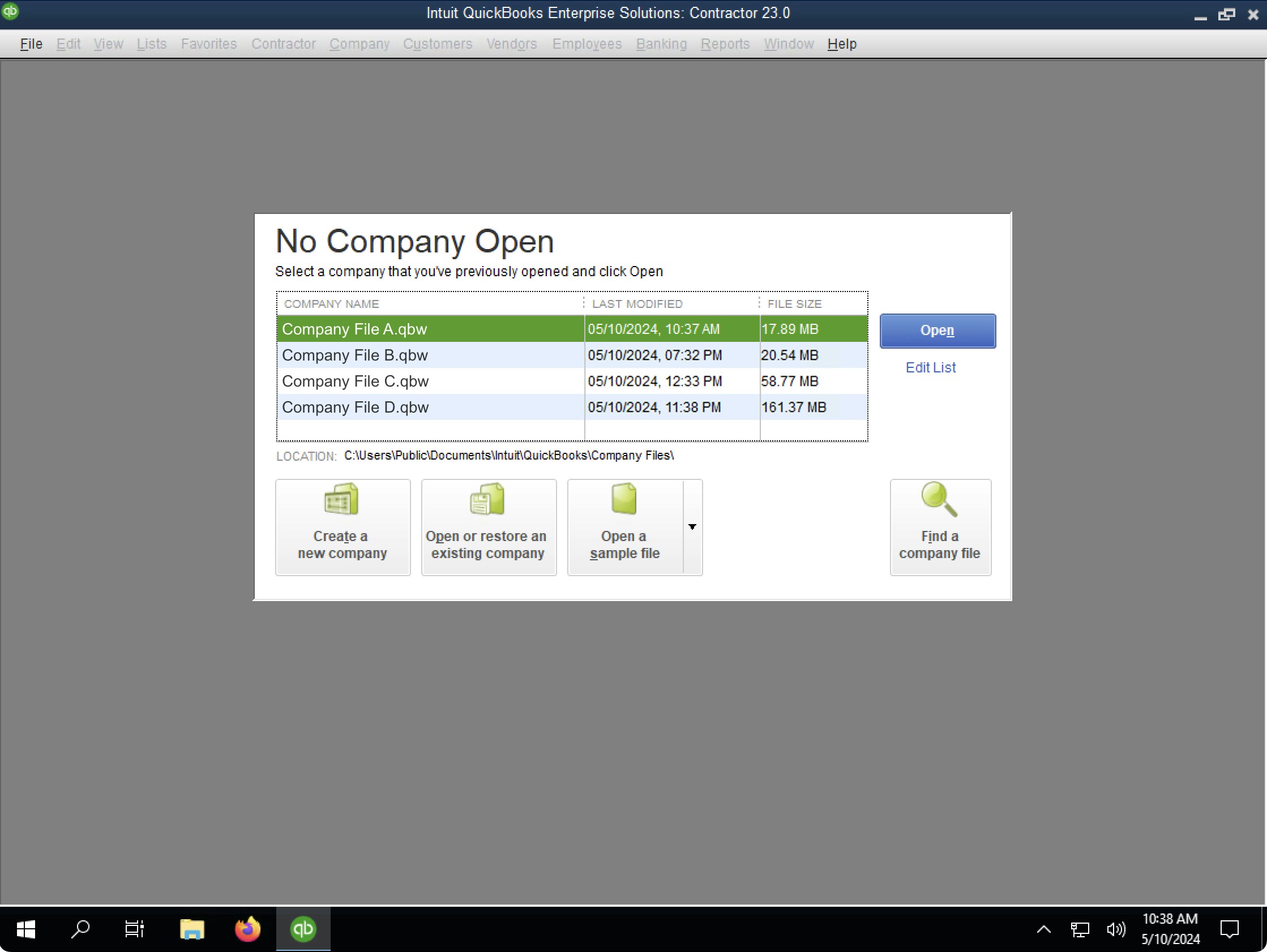Click the FILE SIZE column header
Viewport: 1267px width, 952px height.
pos(814,303)
